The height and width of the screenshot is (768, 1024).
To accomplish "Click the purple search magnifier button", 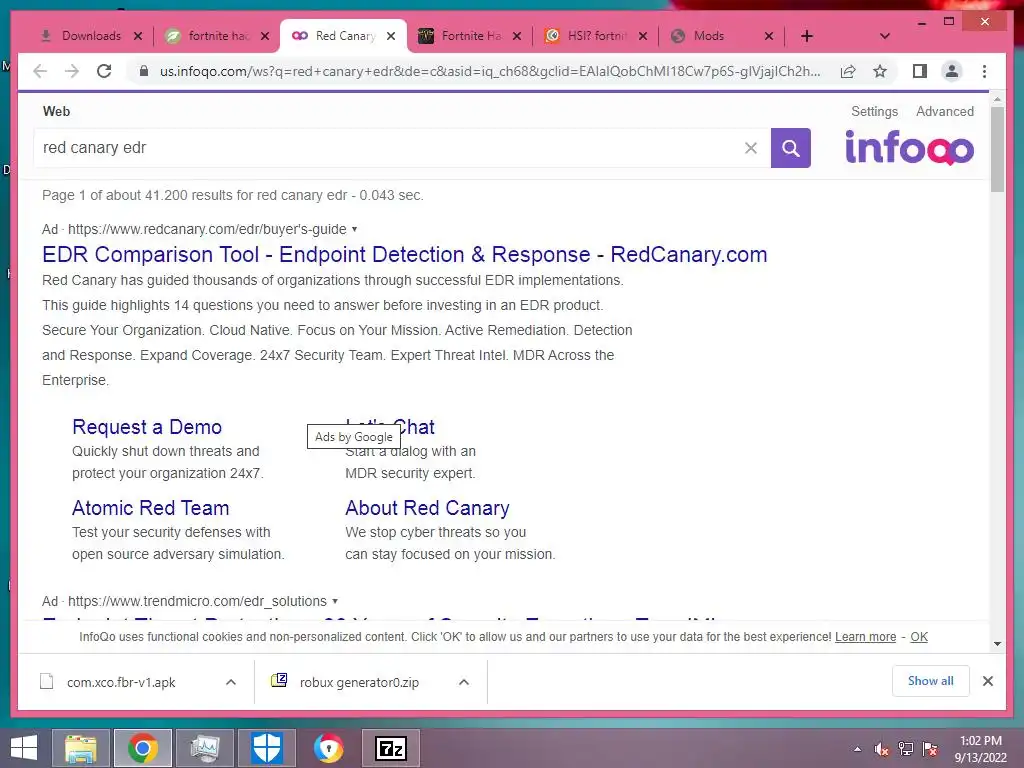I will 790,148.
